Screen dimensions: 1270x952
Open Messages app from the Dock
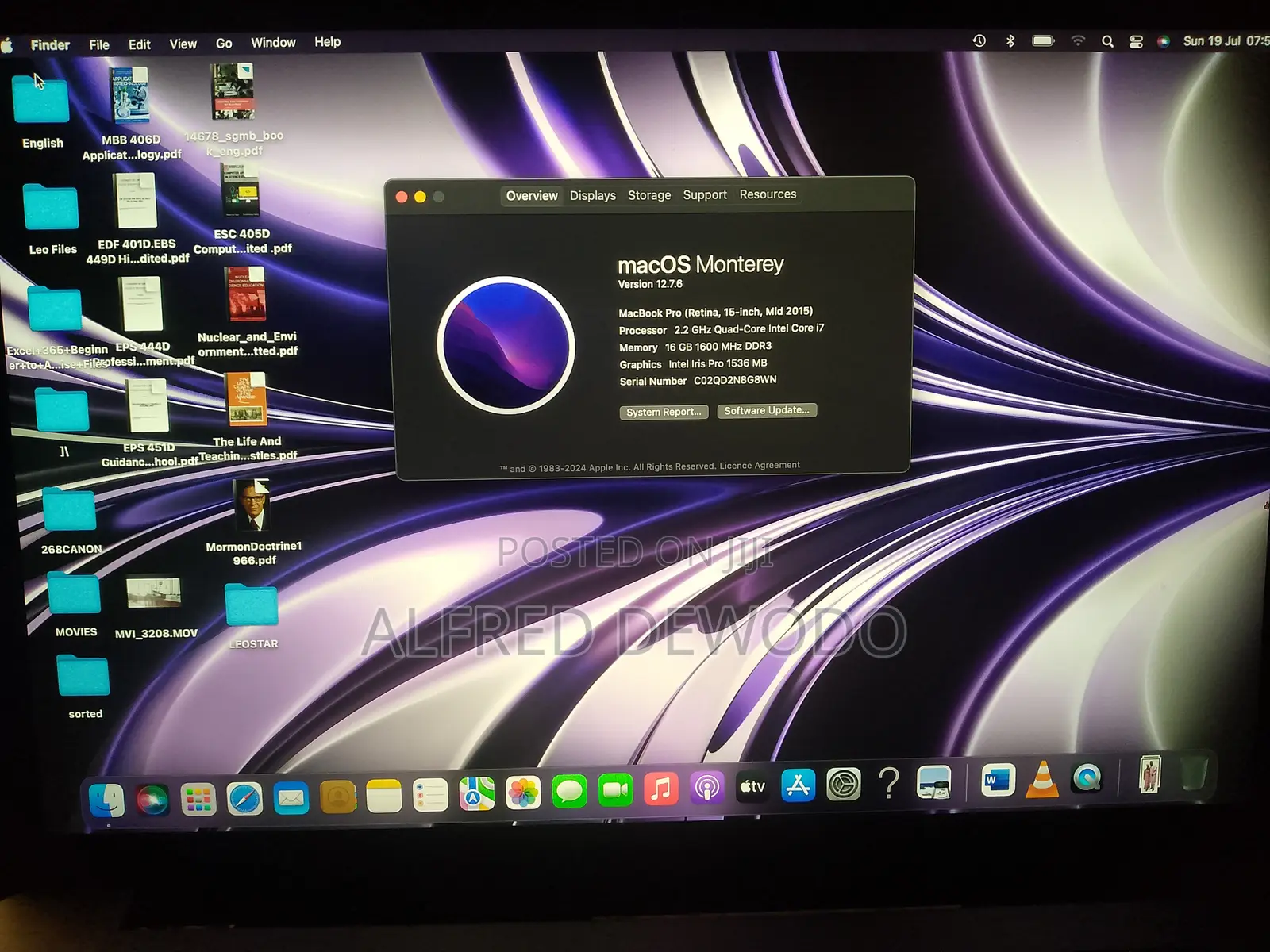[x=569, y=791]
